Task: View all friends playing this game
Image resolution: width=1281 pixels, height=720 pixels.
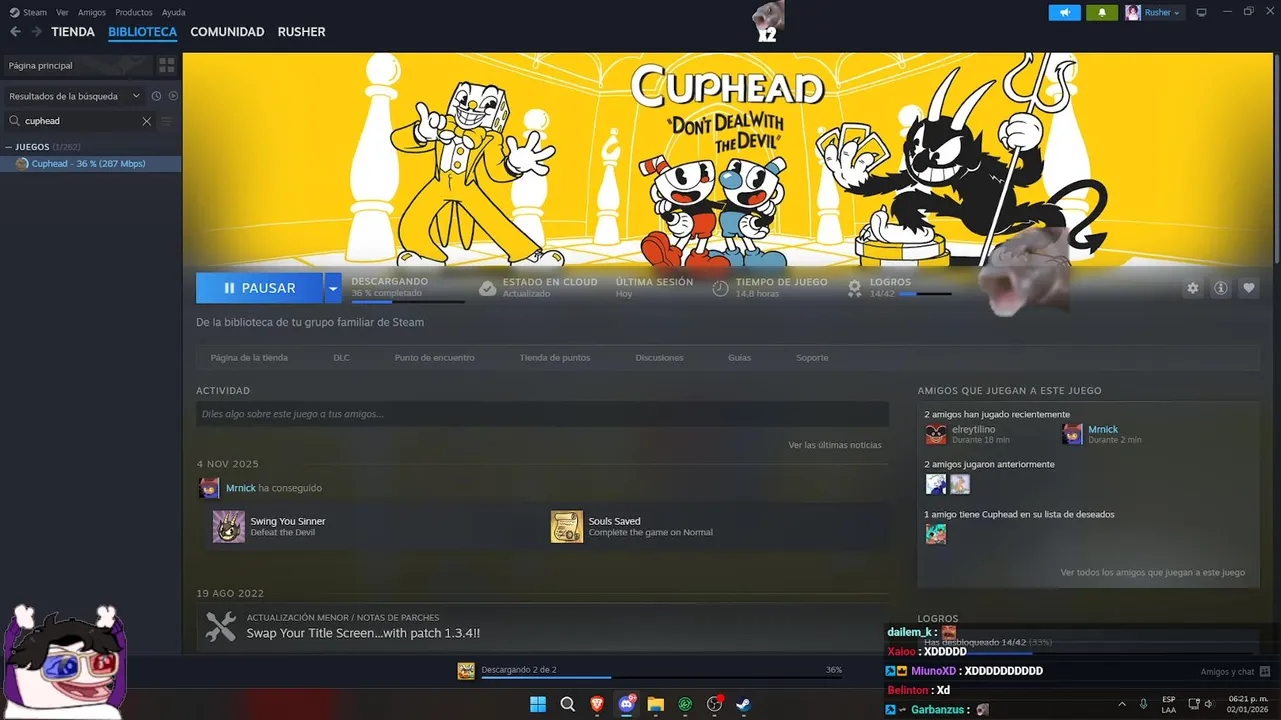Action: tap(1153, 573)
